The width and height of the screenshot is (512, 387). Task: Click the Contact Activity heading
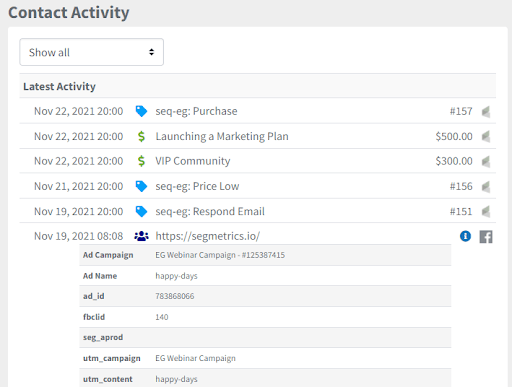tap(69, 13)
